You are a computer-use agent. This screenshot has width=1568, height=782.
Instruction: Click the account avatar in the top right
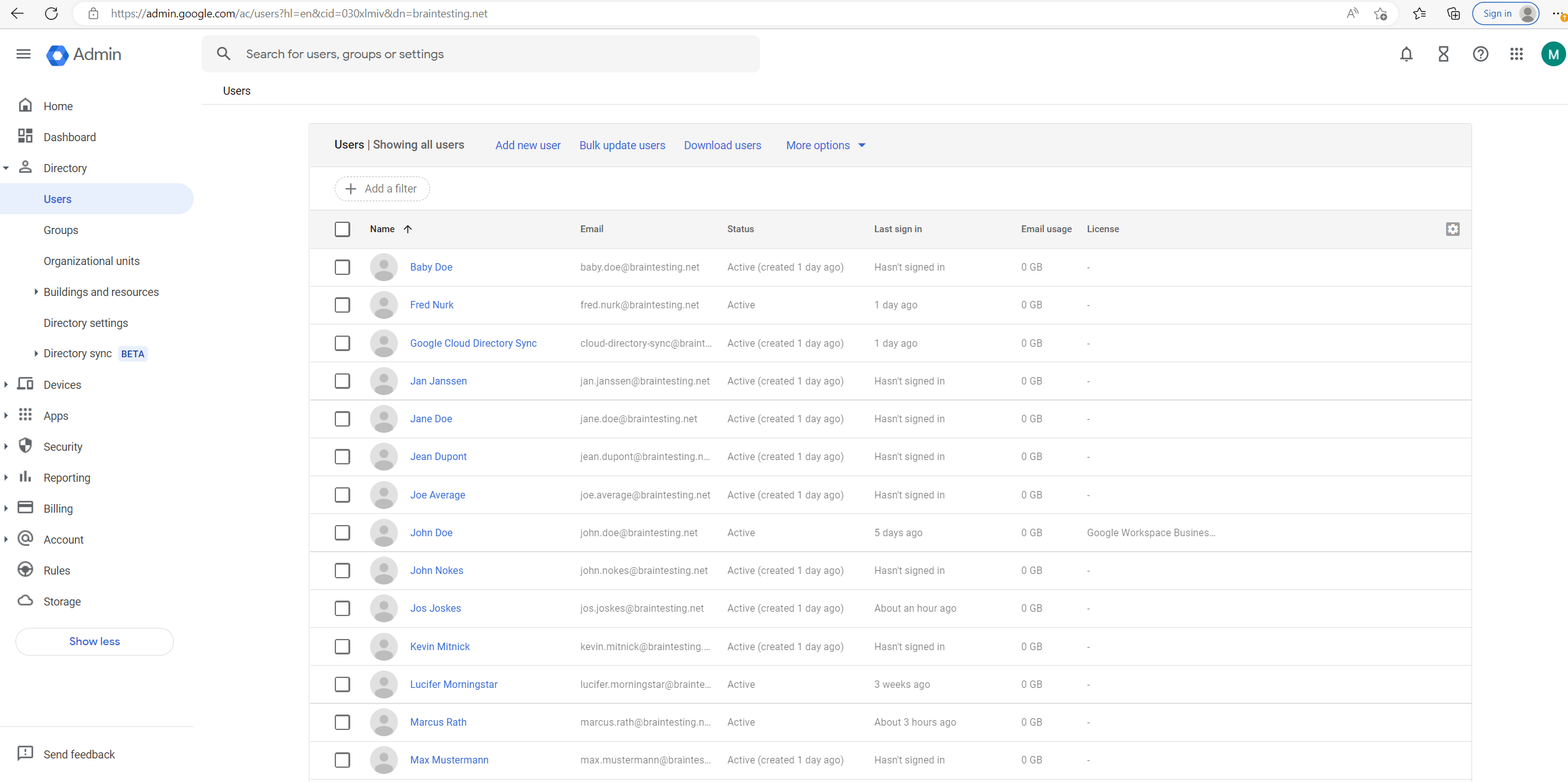point(1553,54)
